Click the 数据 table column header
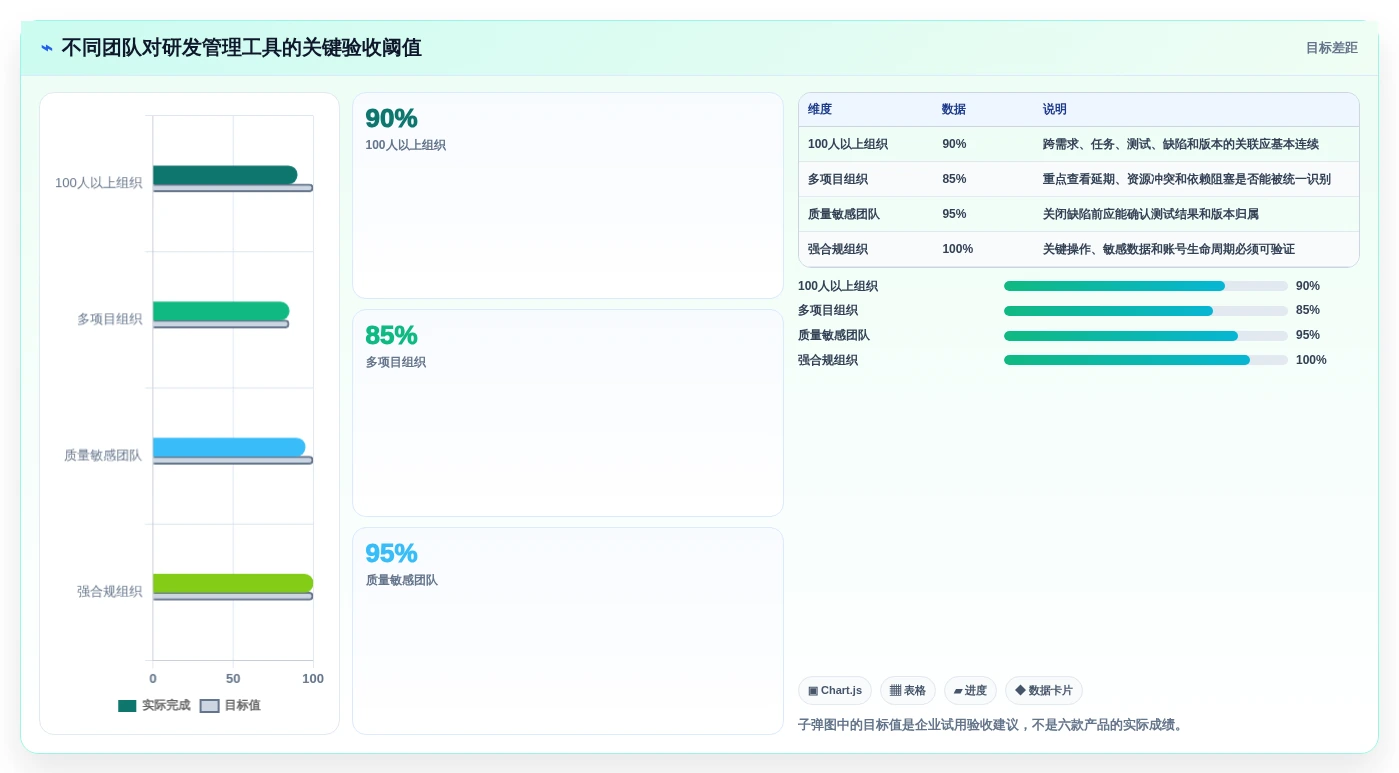The image size is (1399, 773). click(954, 110)
